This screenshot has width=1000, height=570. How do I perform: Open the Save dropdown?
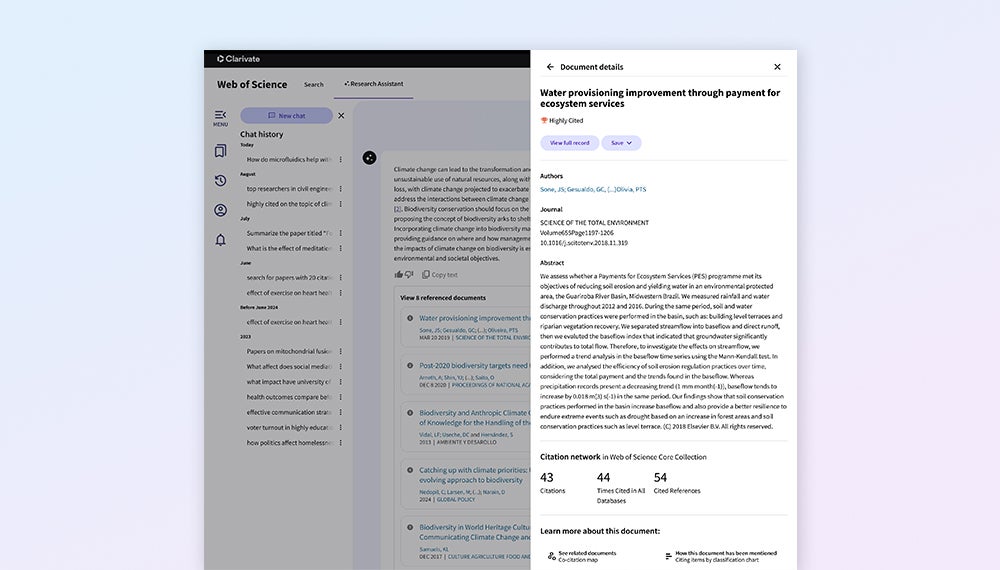pos(621,143)
